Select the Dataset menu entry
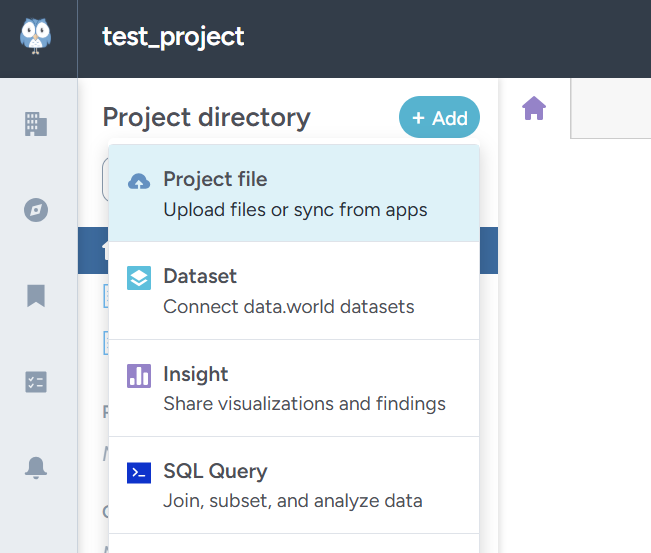 pyautogui.click(x=294, y=291)
